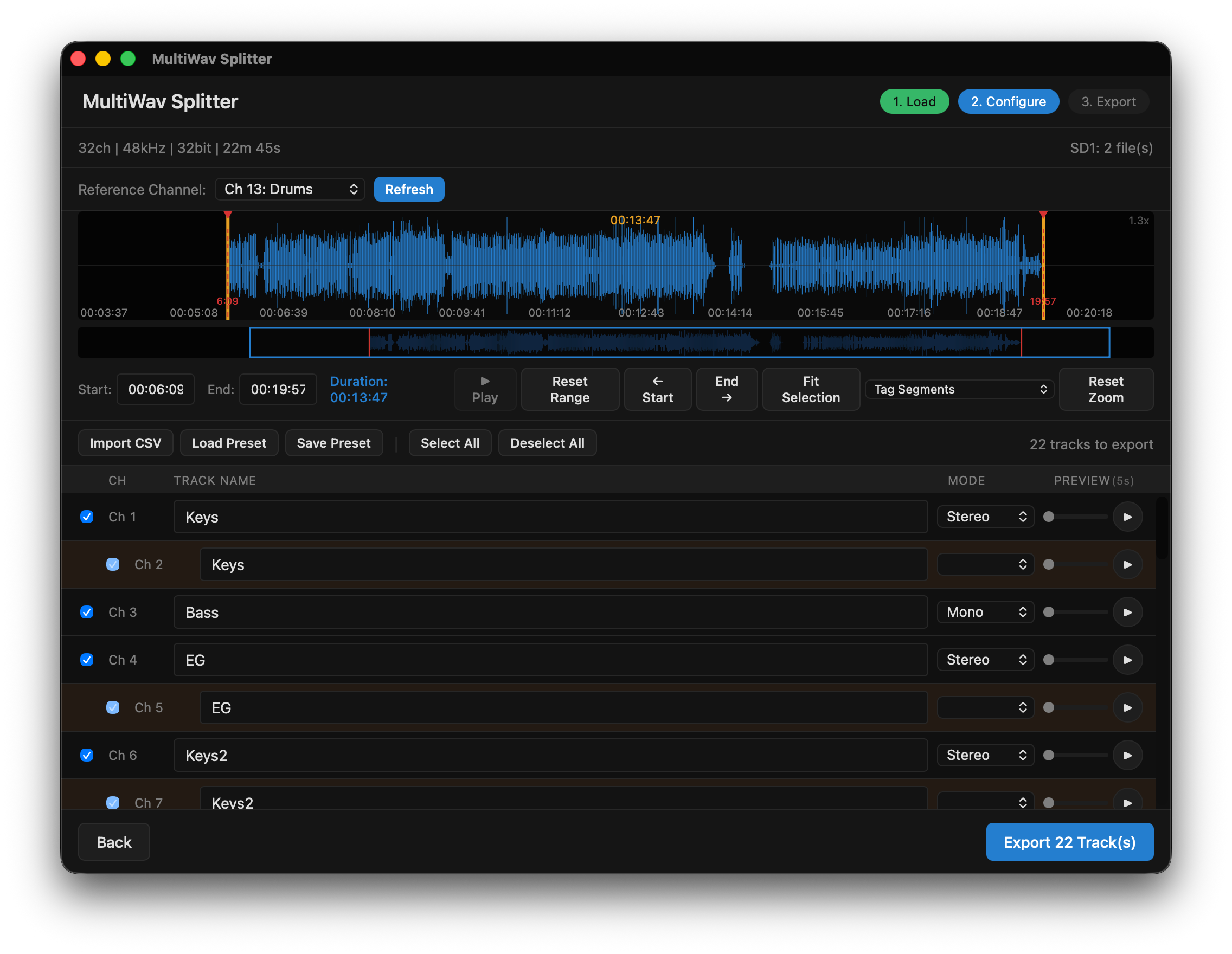Click Refresh next to Reference Channel
Screen dimensions: 1232x954
pos(408,189)
